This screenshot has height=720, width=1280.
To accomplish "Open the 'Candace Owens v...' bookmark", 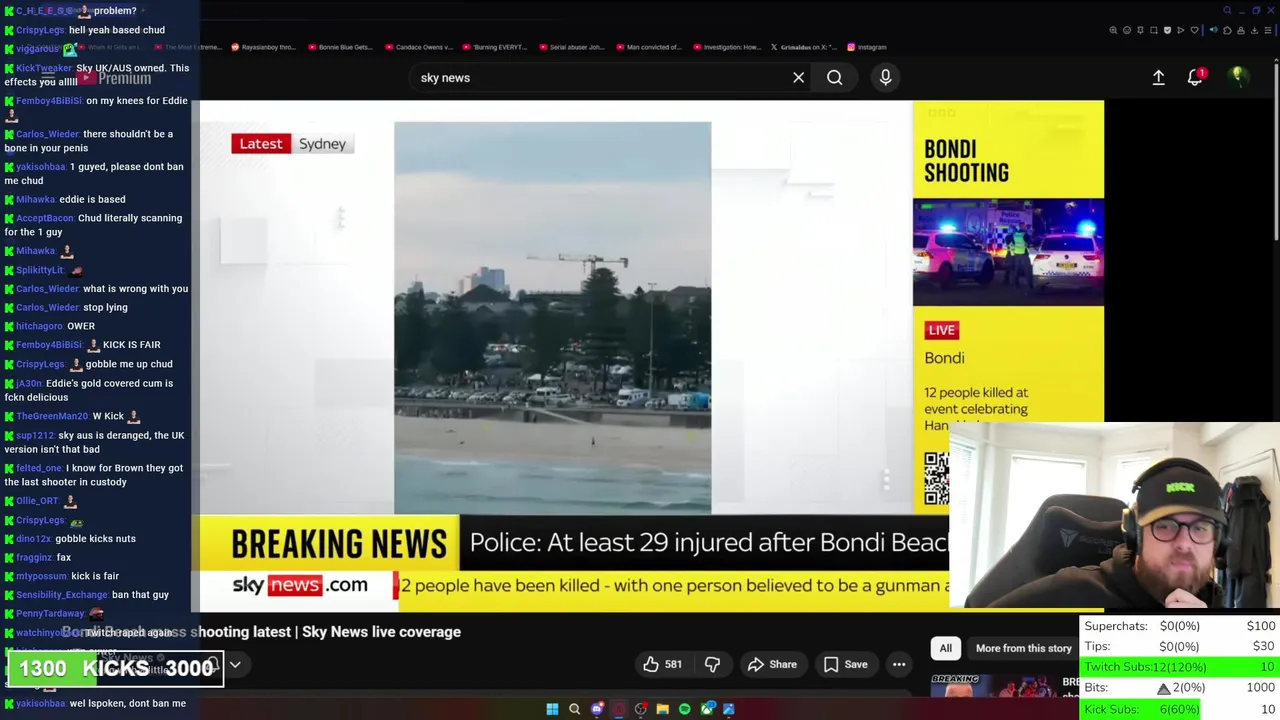I will tap(418, 47).
